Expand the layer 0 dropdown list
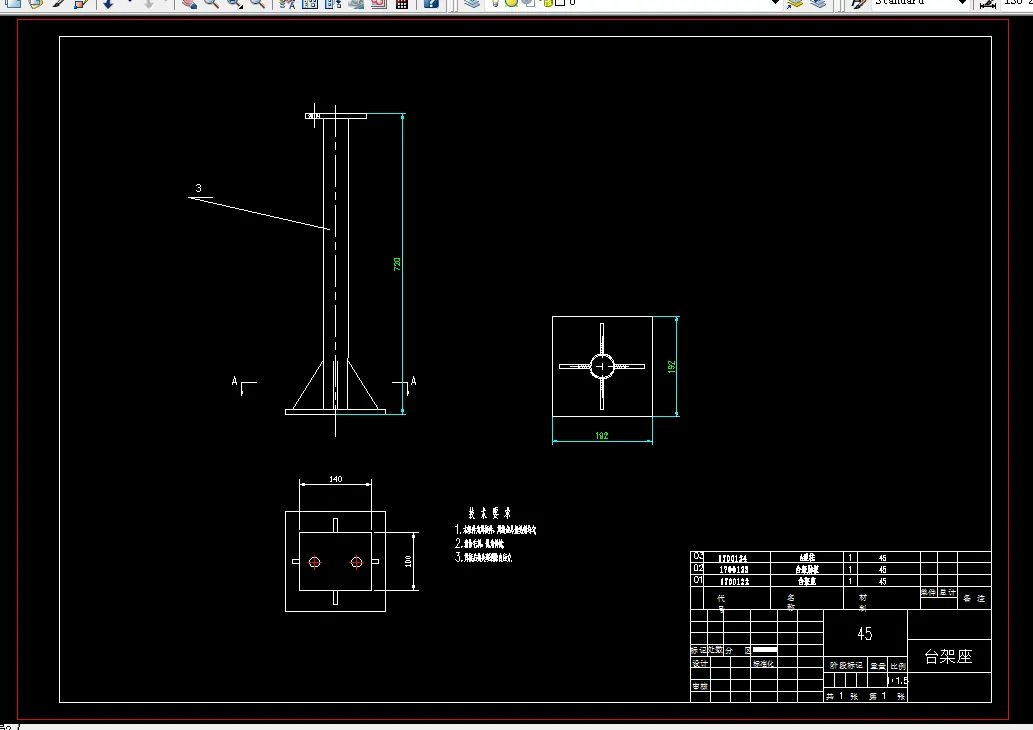This screenshot has height=730, width=1033. point(775,3)
